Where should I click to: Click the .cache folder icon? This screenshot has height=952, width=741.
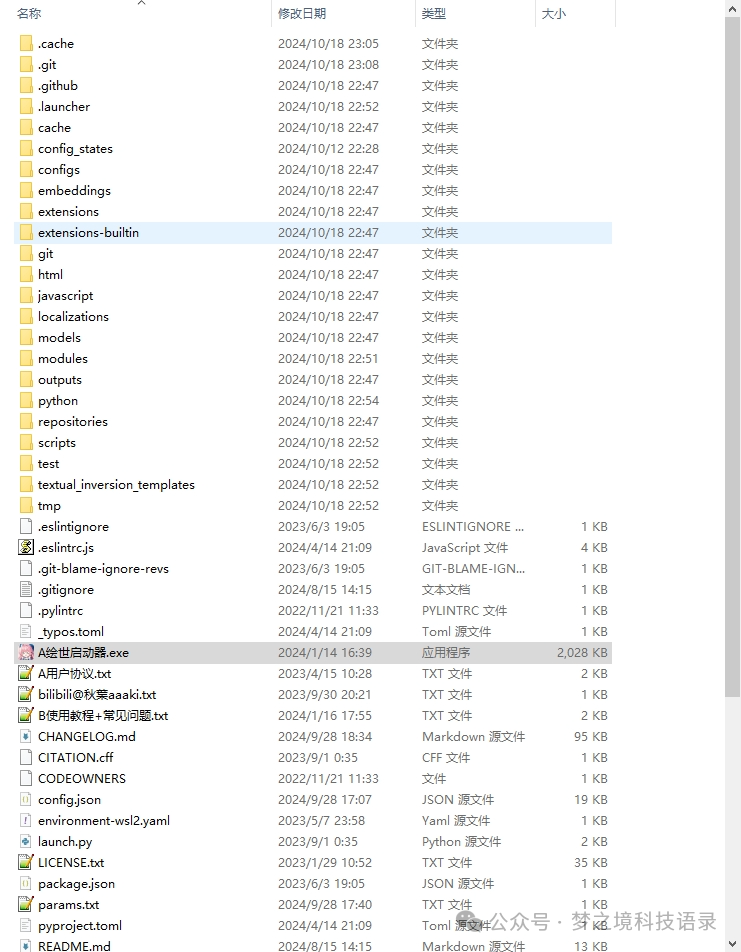(x=26, y=44)
